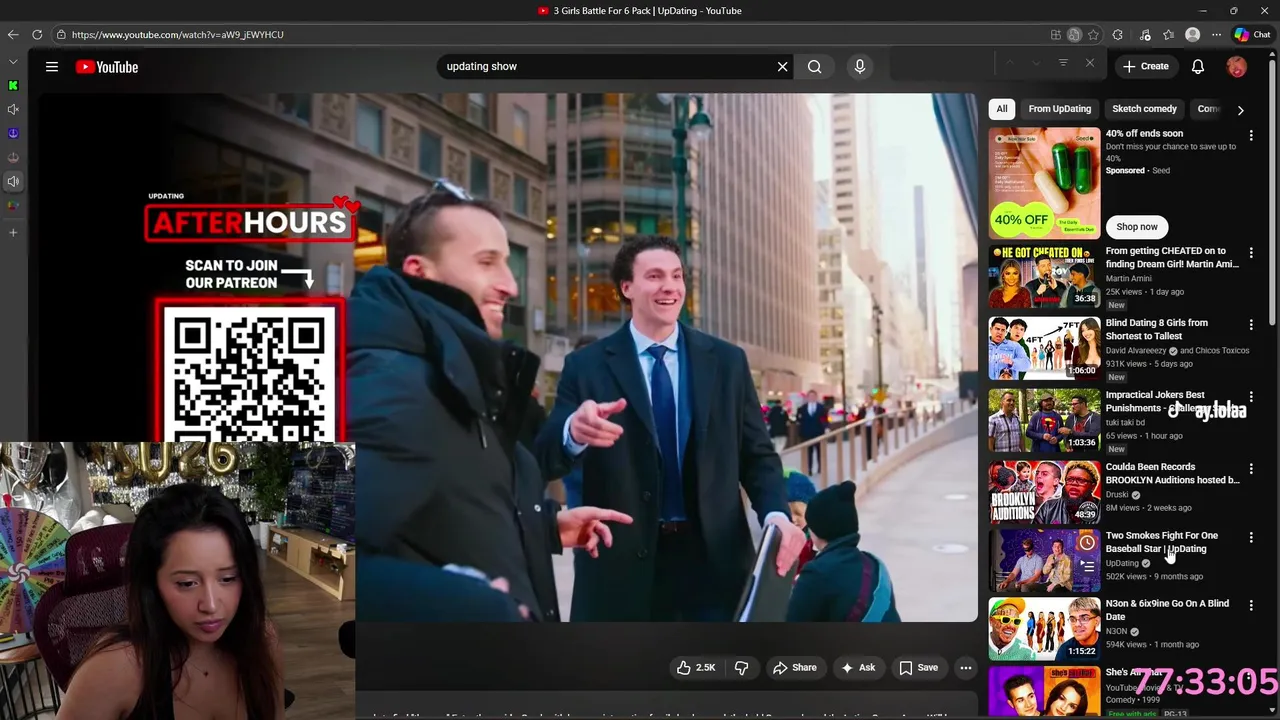Open Brooklyn Auditions video thumbnail
The image size is (1280, 720).
click(x=1044, y=493)
